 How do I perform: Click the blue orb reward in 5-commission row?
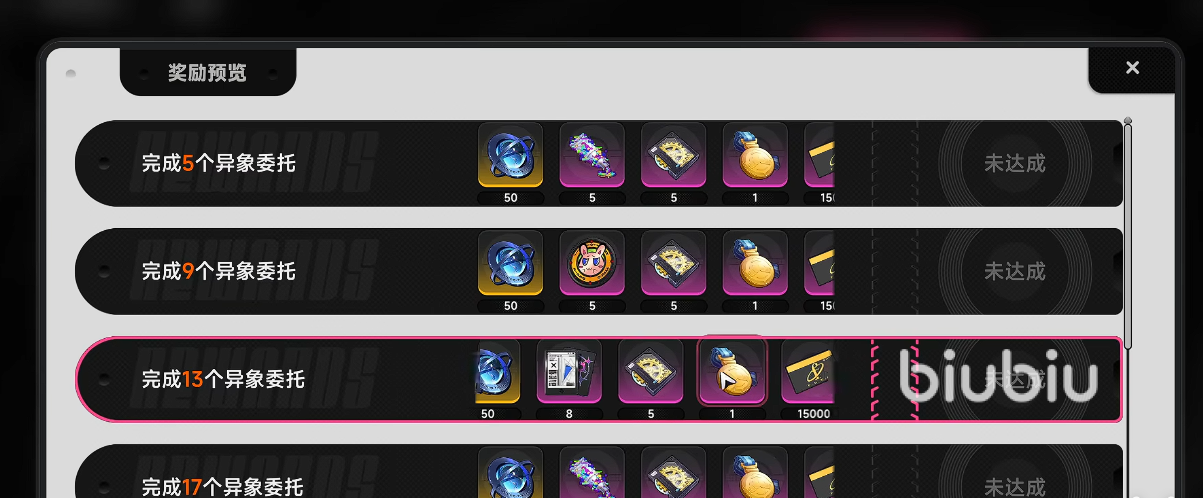point(511,155)
